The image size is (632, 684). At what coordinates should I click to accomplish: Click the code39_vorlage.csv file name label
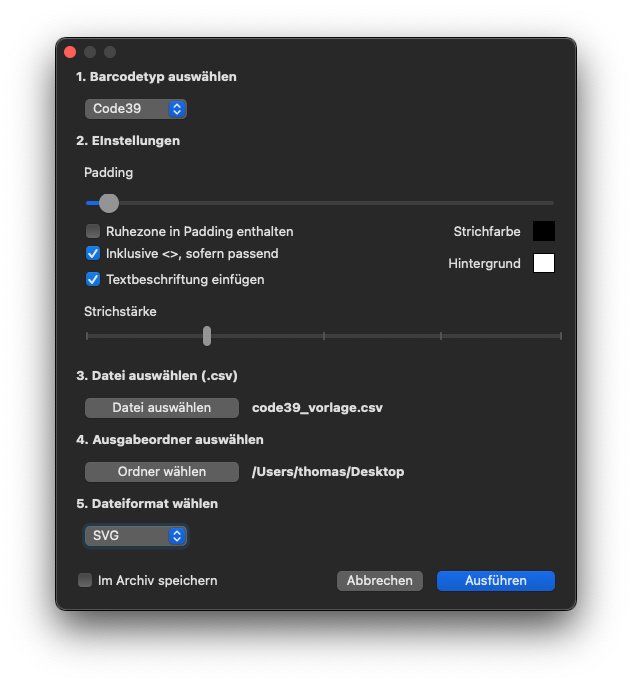click(x=318, y=408)
